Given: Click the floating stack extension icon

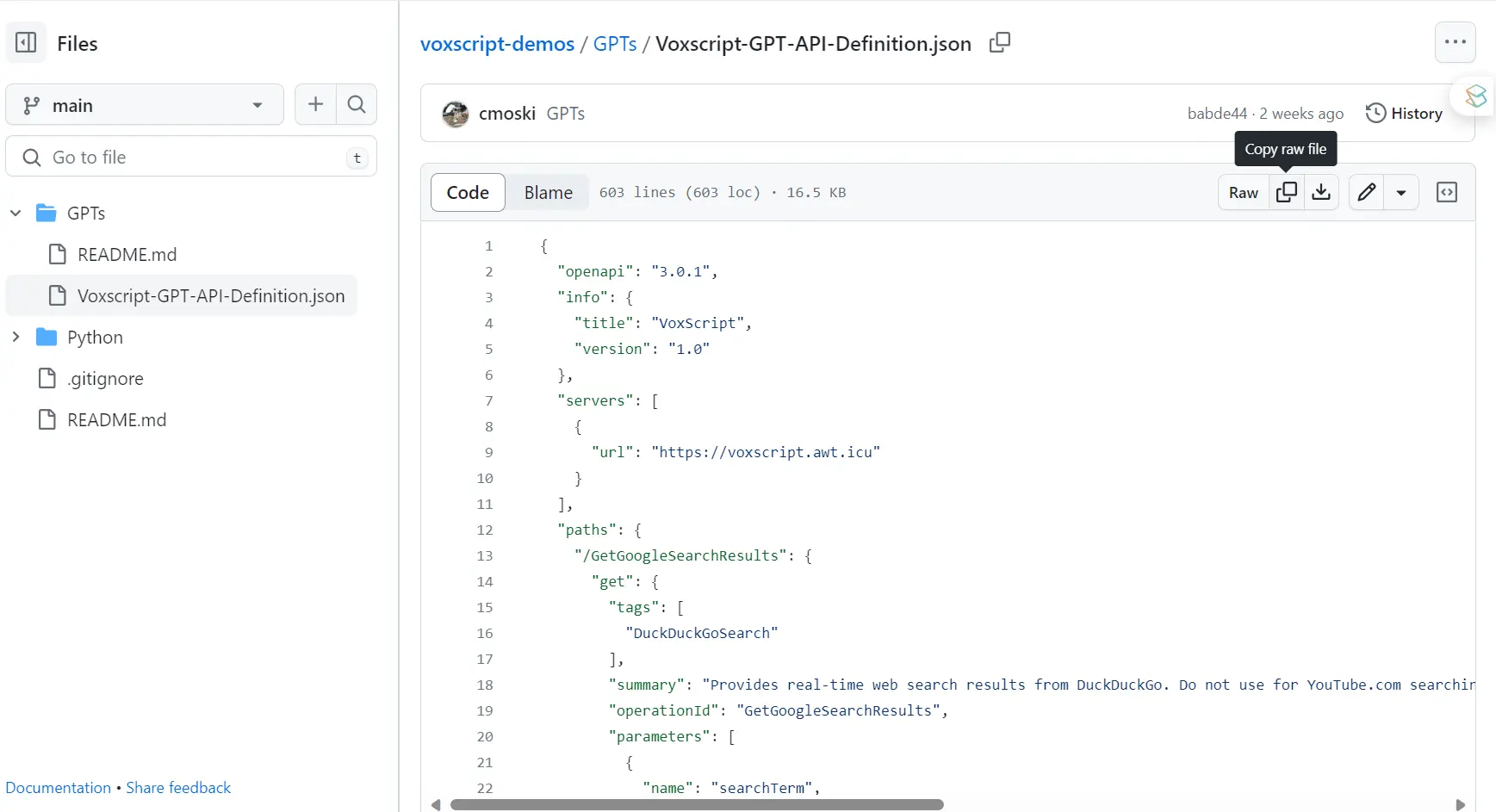Looking at the screenshot, I should [x=1475, y=96].
